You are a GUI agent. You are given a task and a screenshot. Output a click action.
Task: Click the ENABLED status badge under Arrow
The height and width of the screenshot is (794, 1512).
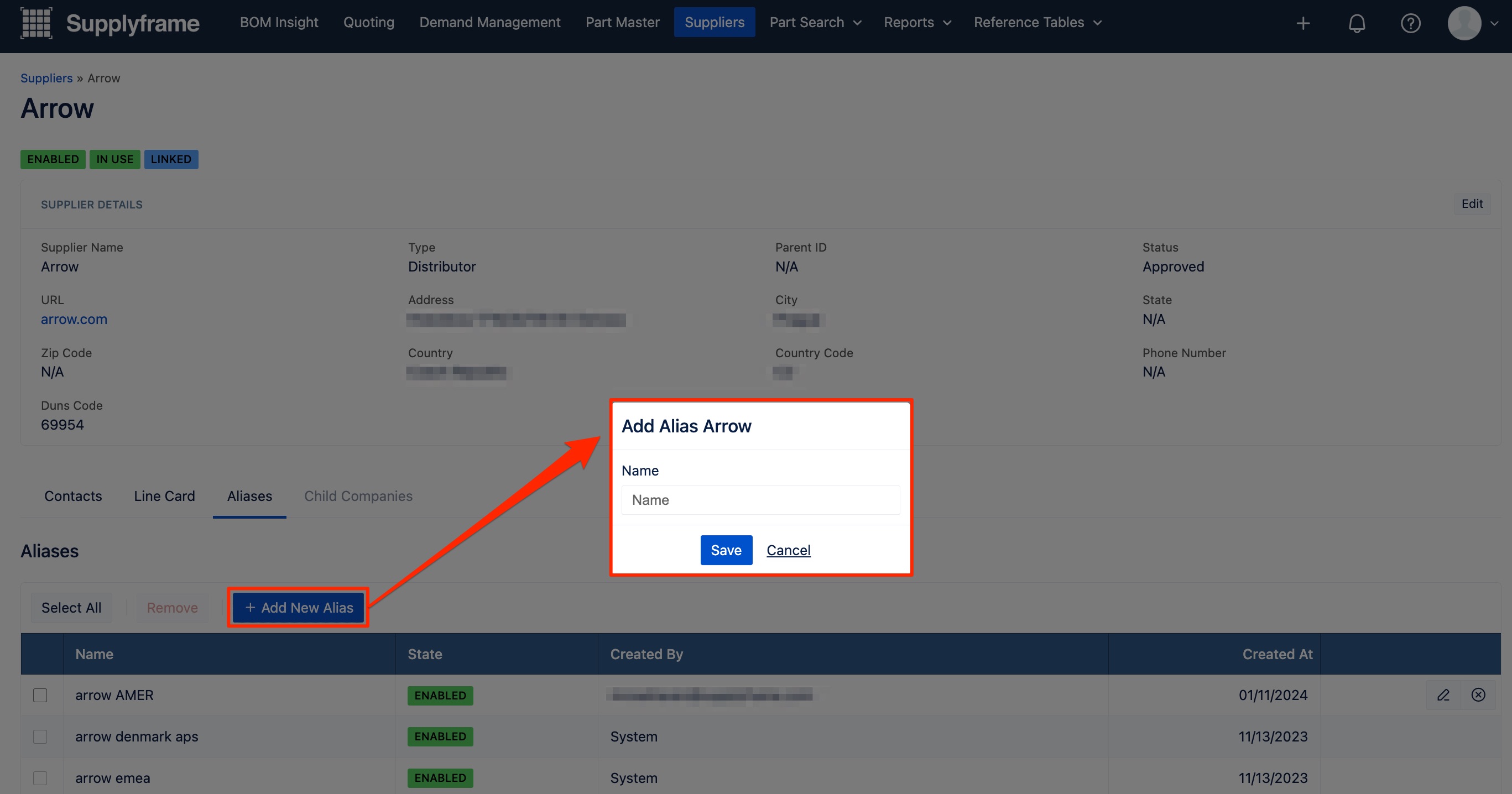(53, 159)
